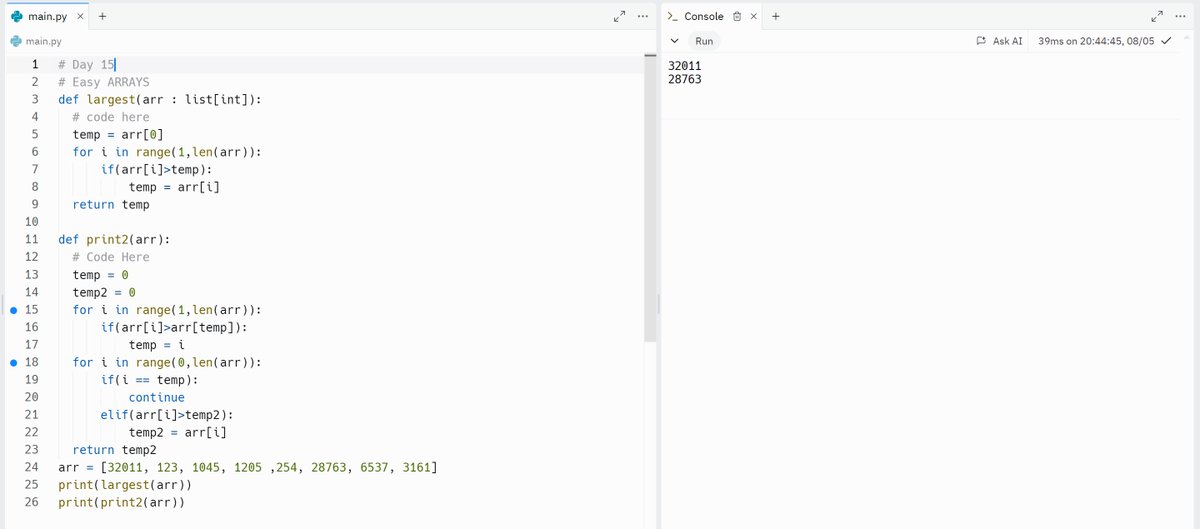The image size is (1200, 529).
Task: Click 'elif(arr[i]>temp2):' on line 21
Action: point(168,414)
